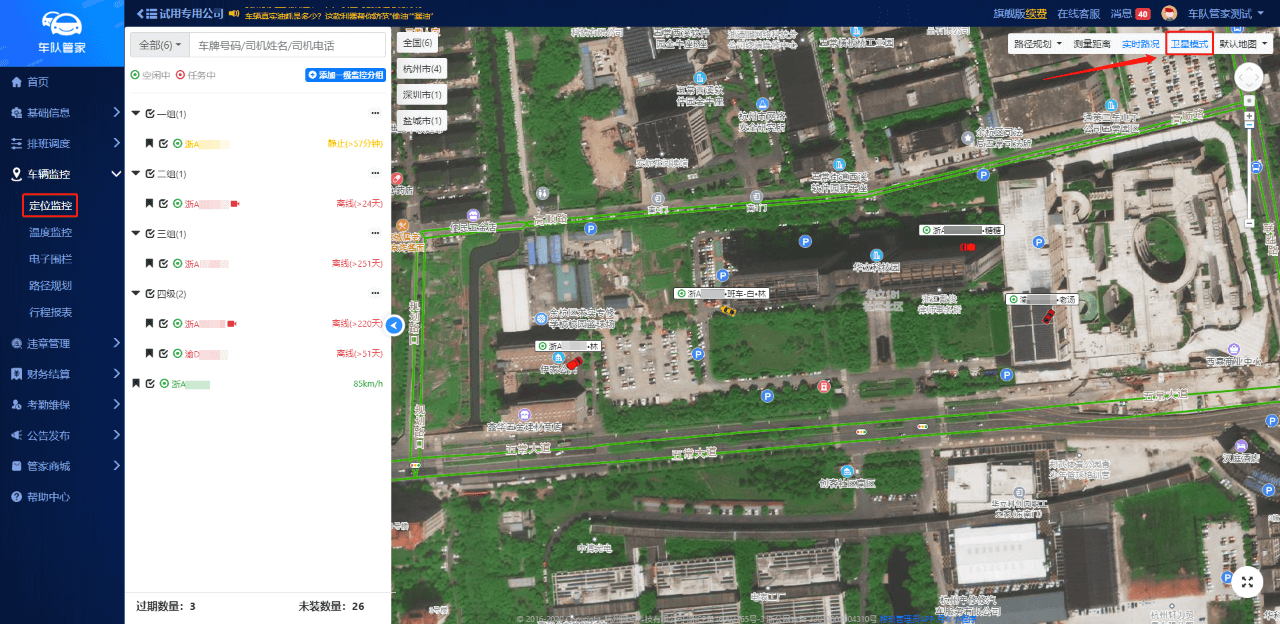Click the 消息 notification badge showing 40
Image resolution: width=1280 pixels, height=624 pixels.
pyautogui.click(x=1142, y=14)
